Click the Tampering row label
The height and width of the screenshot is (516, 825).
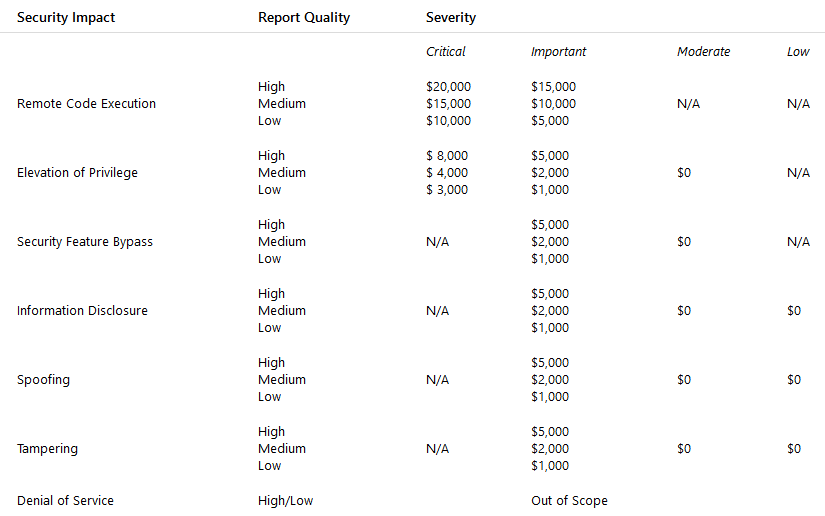tap(47, 449)
